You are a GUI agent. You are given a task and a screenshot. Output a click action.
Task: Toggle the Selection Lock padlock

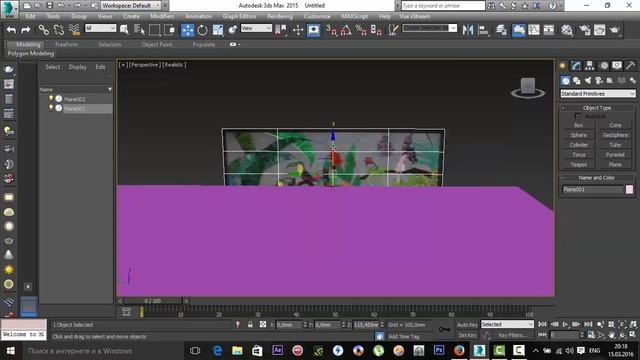[250, 324]
